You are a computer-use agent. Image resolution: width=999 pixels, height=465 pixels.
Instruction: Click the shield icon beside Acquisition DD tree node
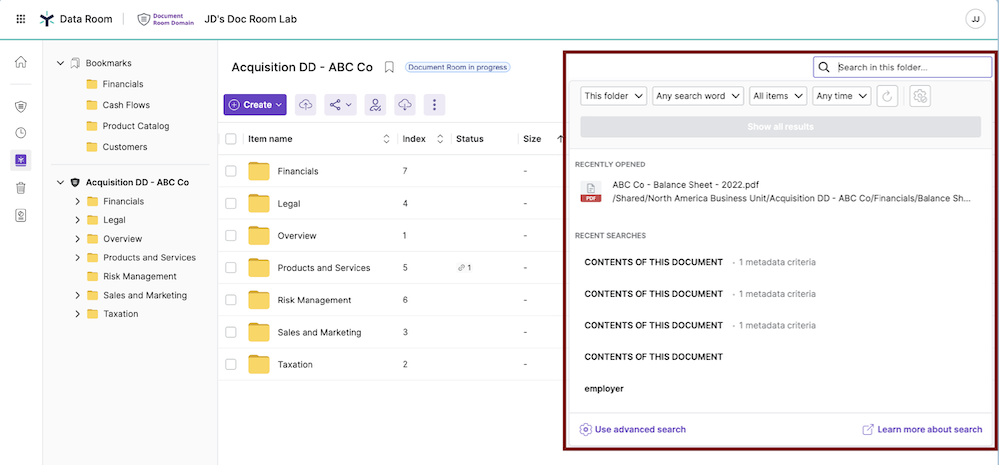pos(75,182)
